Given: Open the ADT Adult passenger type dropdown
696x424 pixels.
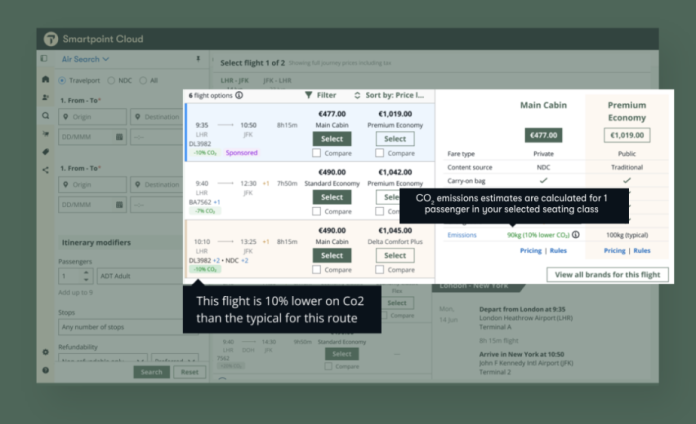Looking at the screenshot, I should [140, 276].
